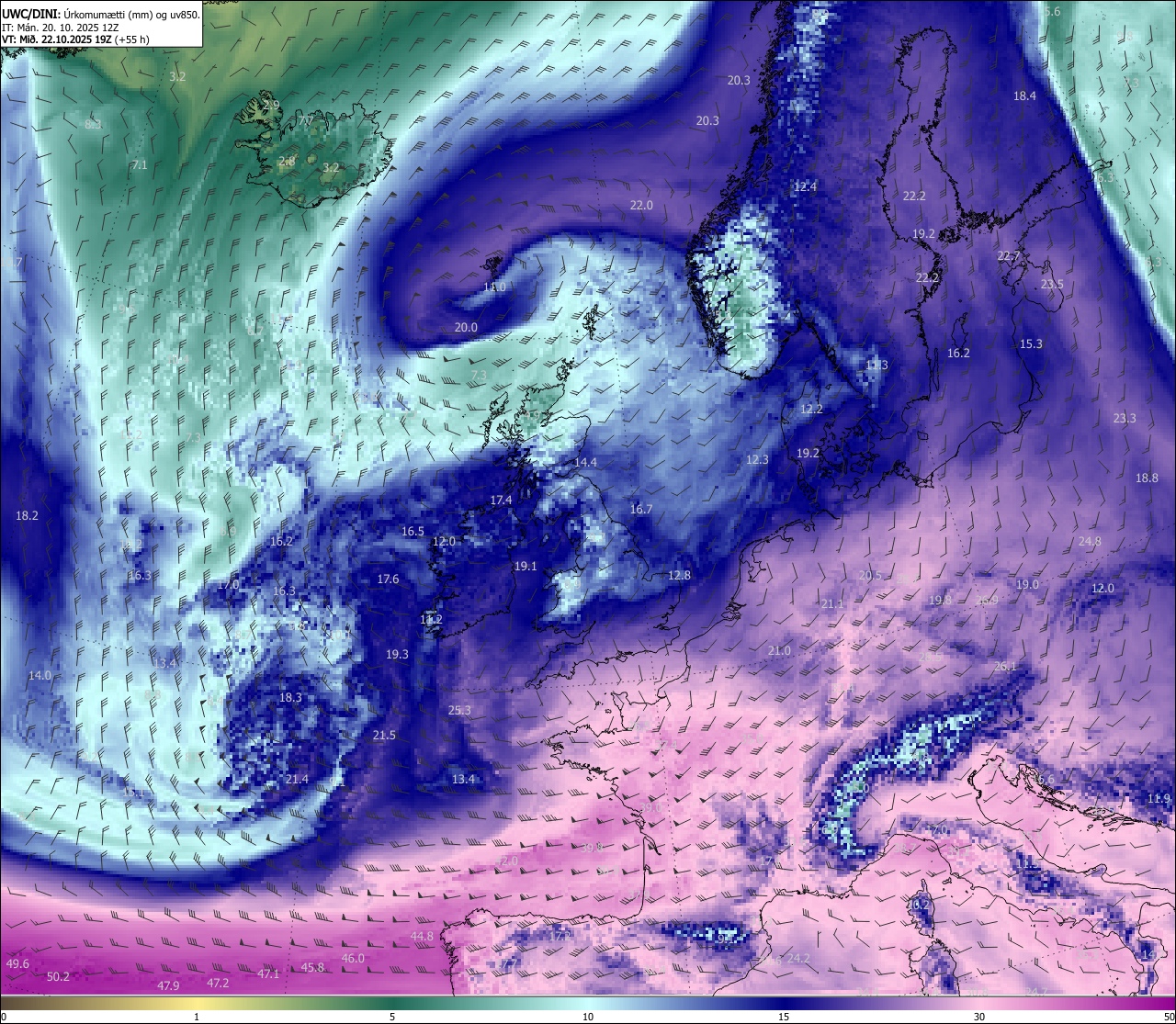Click the 12.4 value over Scandinavia

[x=805, y=186]
